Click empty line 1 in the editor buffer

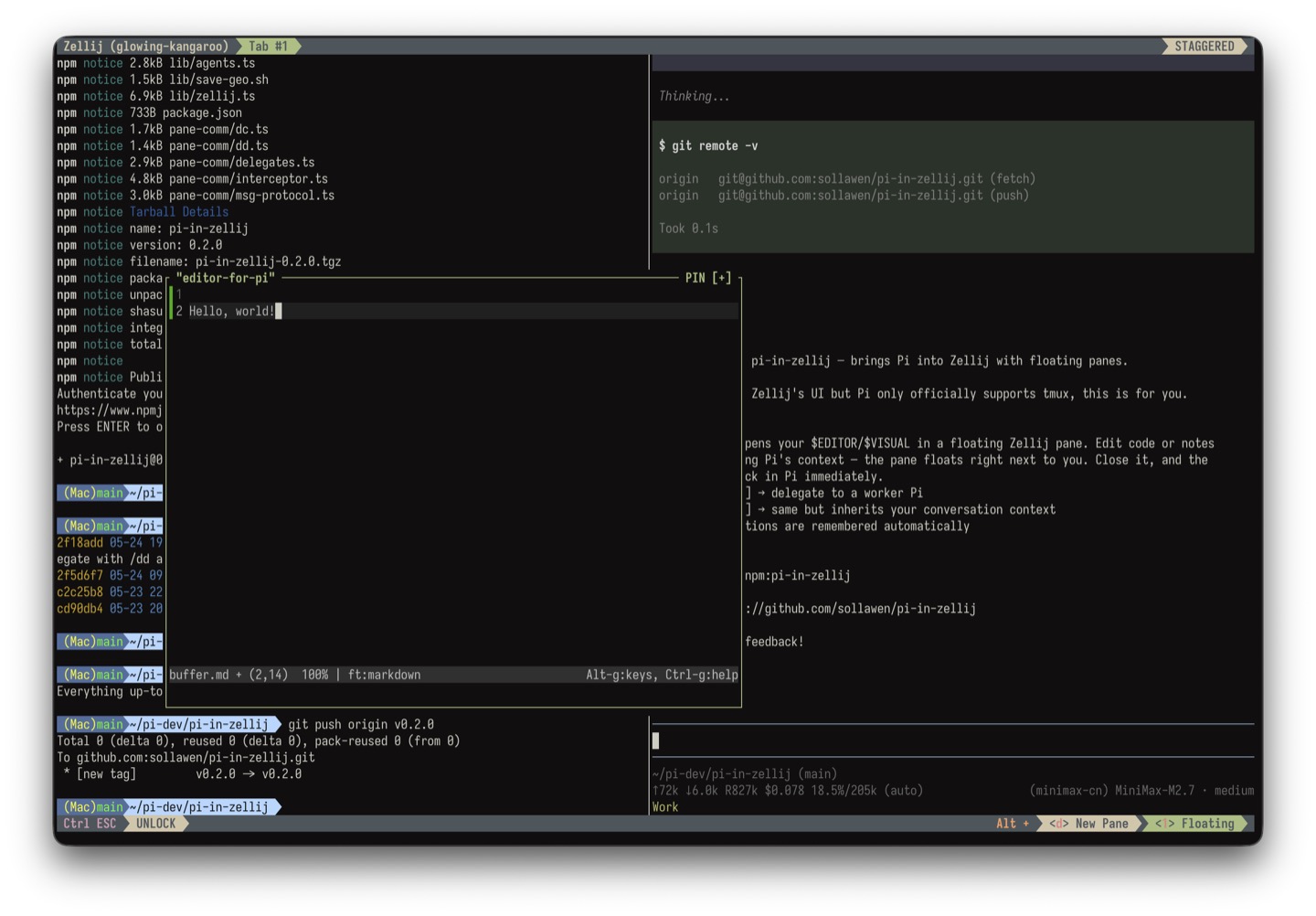[454, 294]
